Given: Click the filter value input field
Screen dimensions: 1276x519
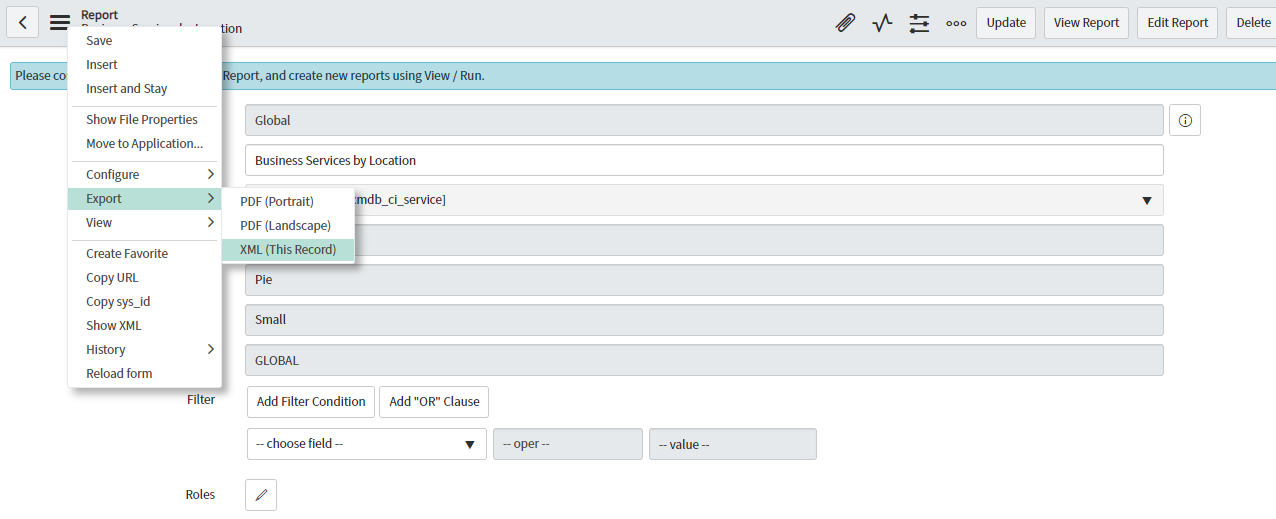Looking at the screenshot, I should (733, 444).
